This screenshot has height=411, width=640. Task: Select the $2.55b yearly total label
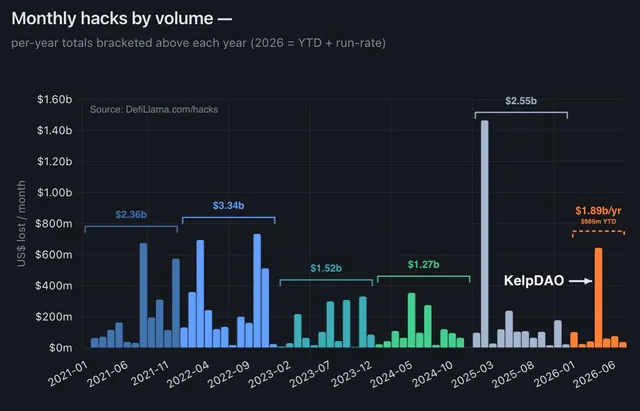(521, 101)
